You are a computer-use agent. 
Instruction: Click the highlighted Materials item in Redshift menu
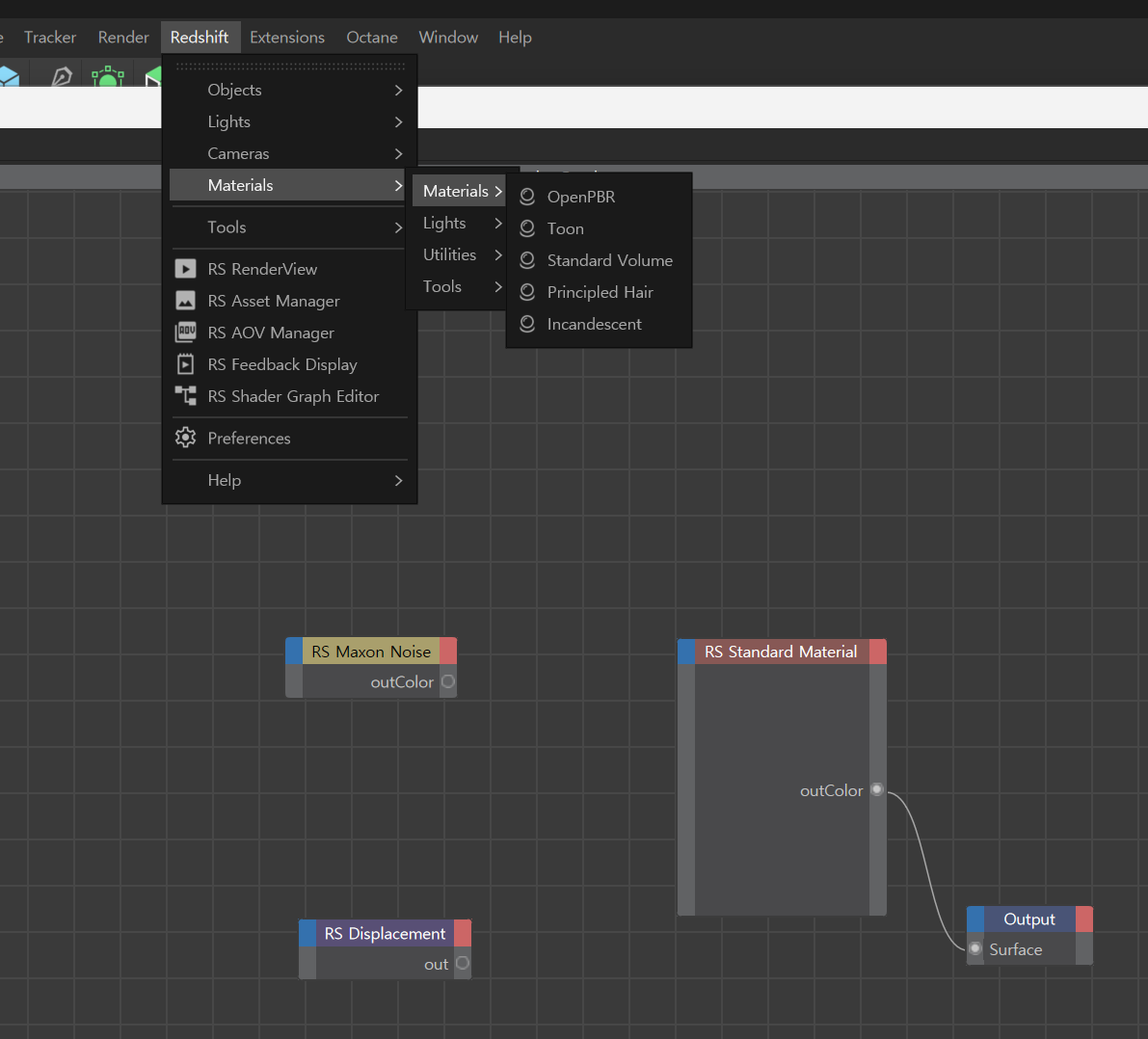tap(289, 185)
